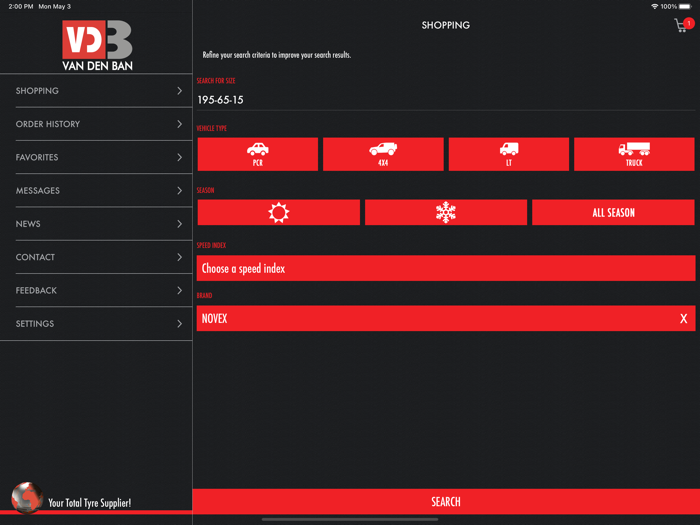Image resolution: width=700 pixels, height=525 pixels.
Task: Clear the NOVEX brand with X
Action: coord(683,319)
